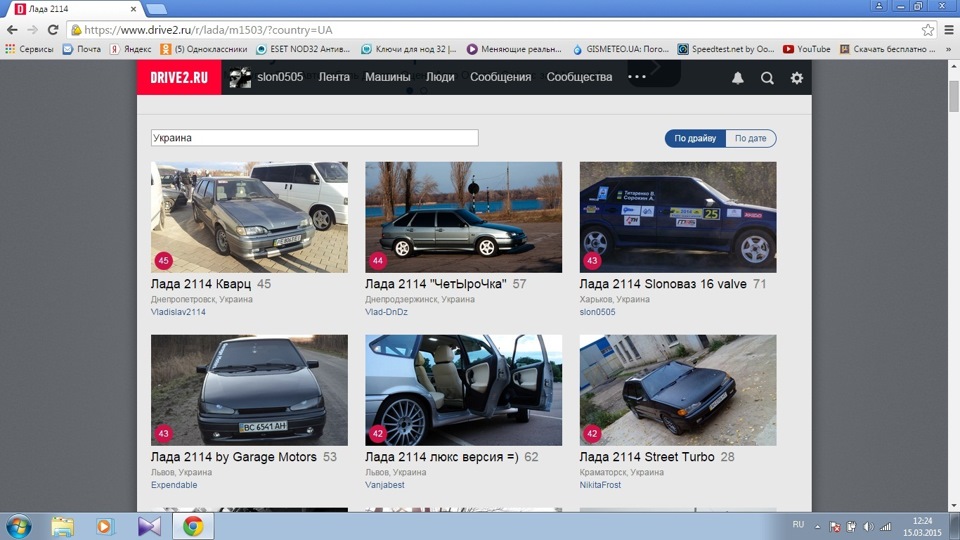Open the Speedtest.net bookmark
The image size is (960, 540).
click(x=726, y=49)
